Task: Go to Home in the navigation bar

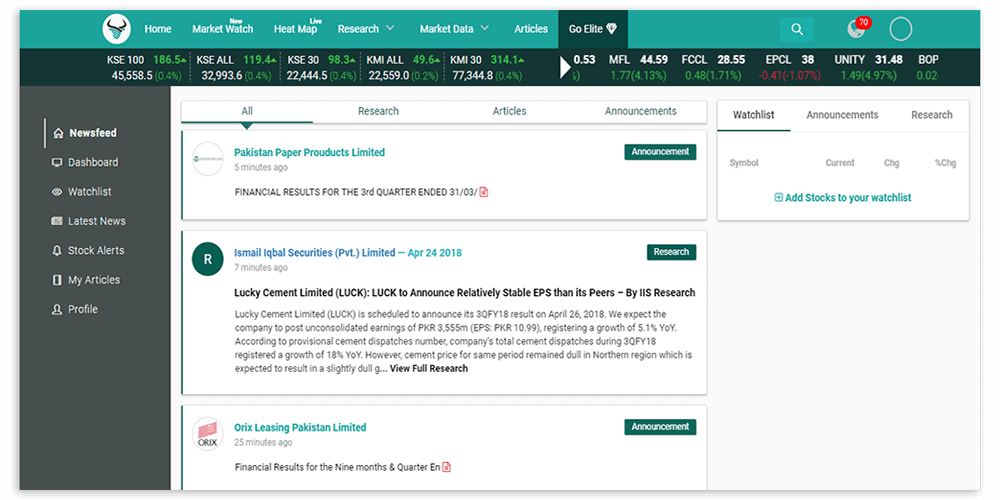Action: tap(158, 29)
